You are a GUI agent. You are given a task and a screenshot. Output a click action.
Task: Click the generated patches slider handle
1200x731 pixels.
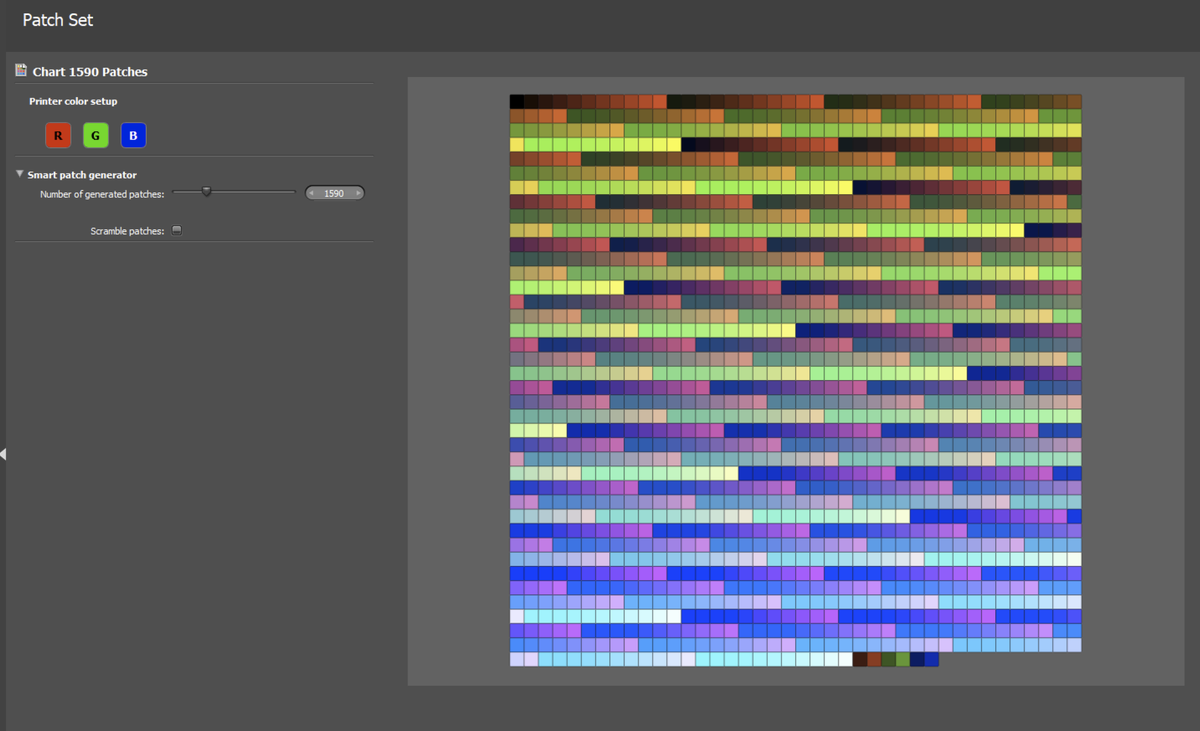point(207,192)
